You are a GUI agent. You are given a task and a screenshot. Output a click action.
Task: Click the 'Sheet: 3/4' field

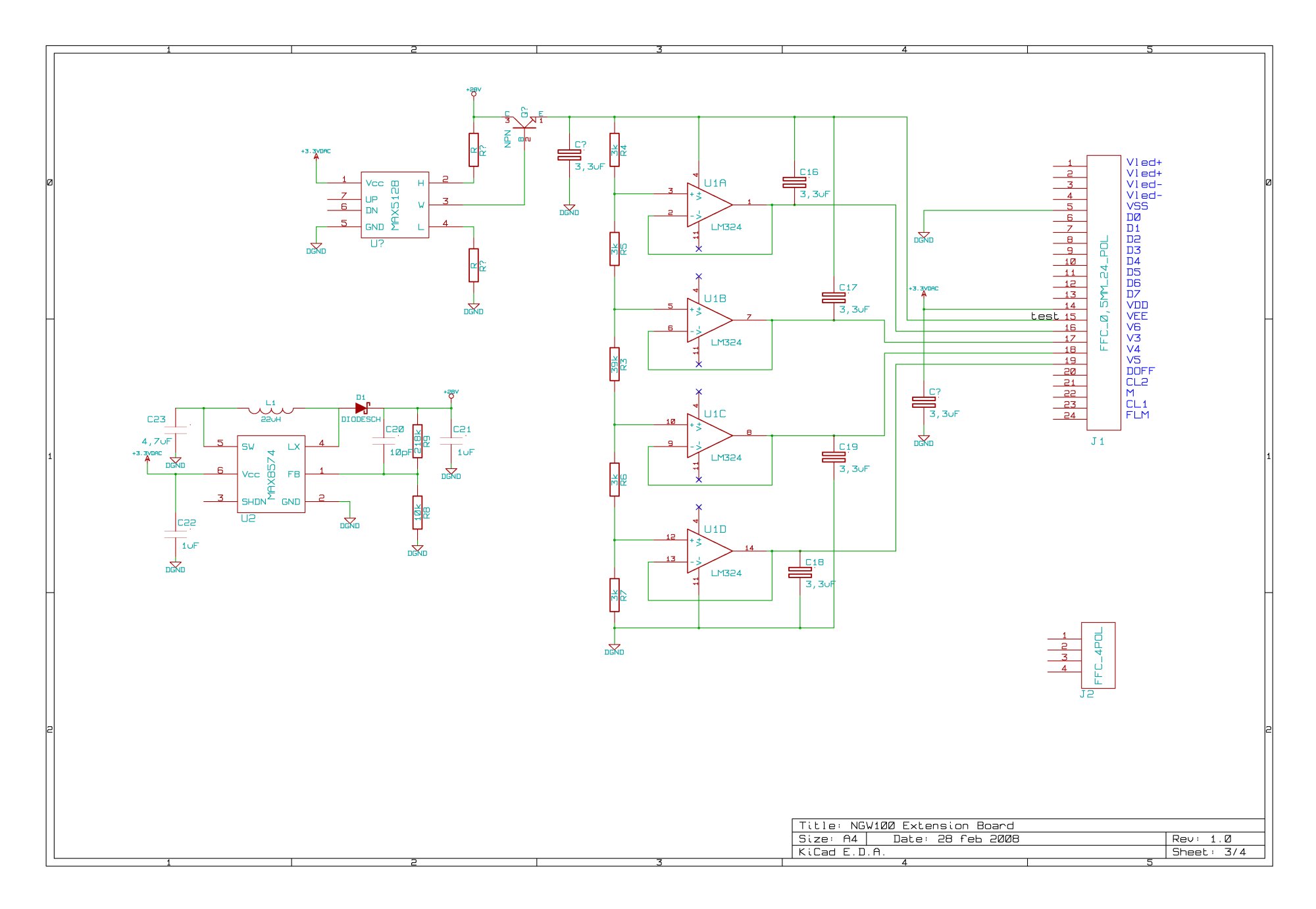(1209, 852)
